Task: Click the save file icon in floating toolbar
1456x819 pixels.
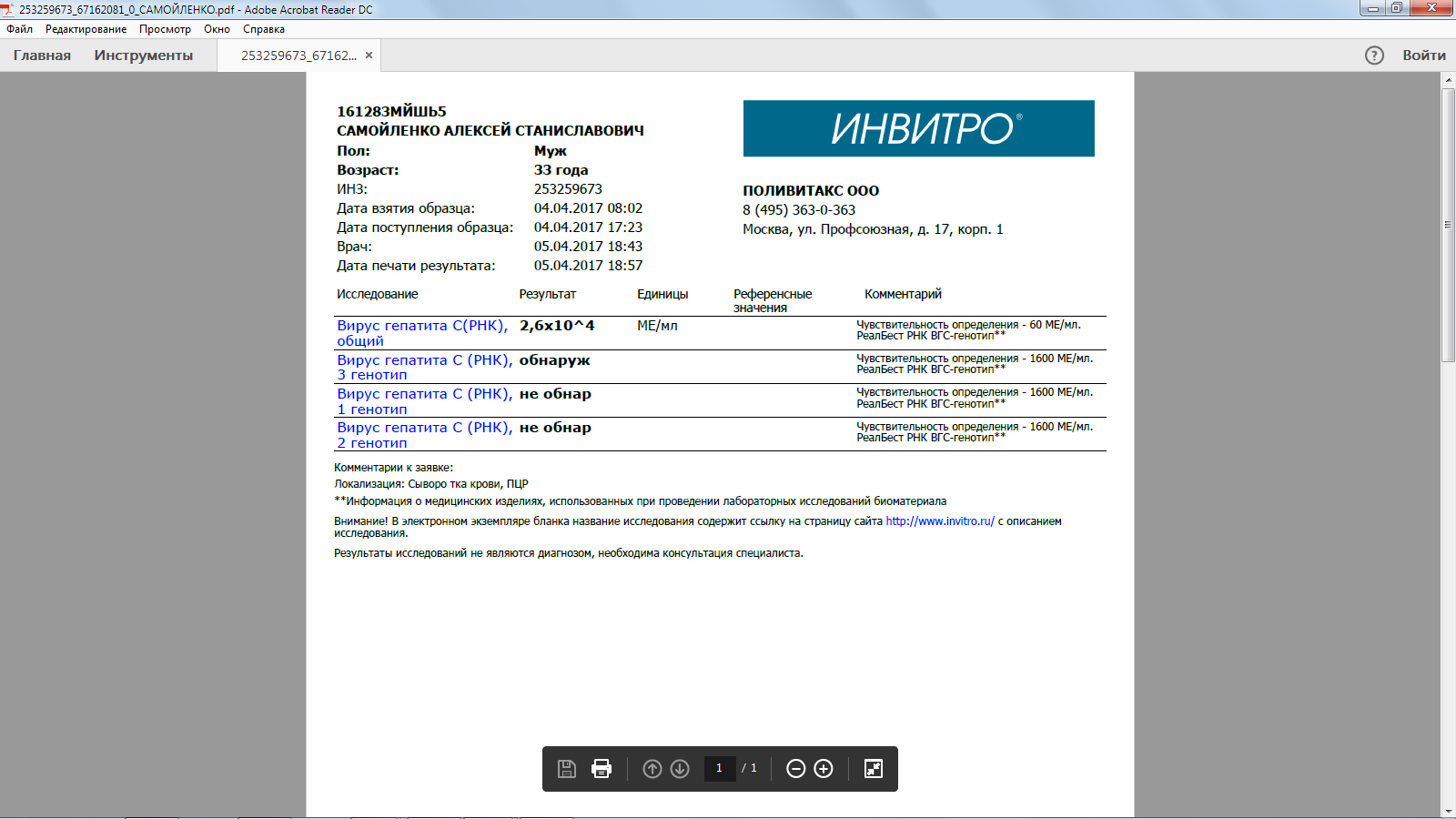Action: tap(566, 769)
